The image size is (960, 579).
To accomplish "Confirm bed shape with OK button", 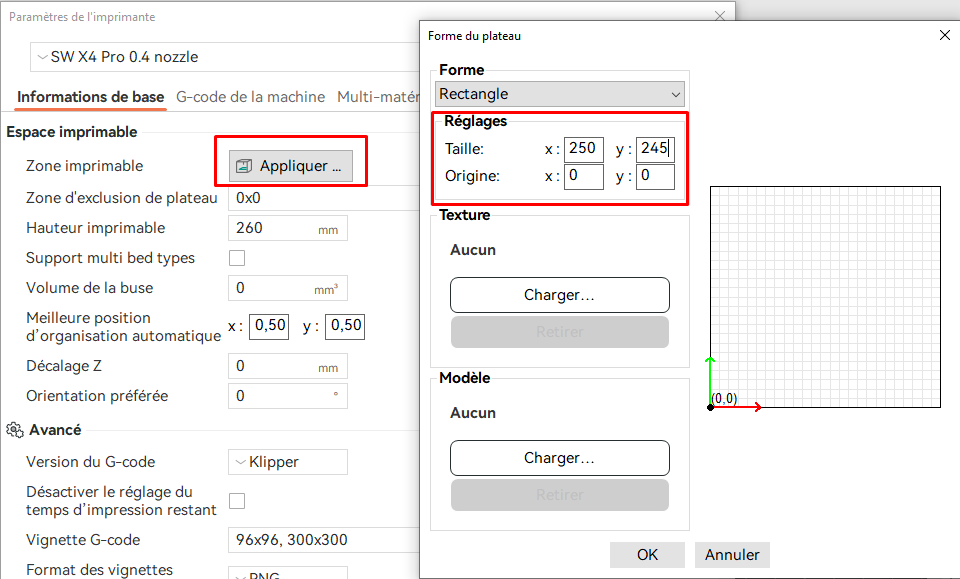I will point(647,555).
